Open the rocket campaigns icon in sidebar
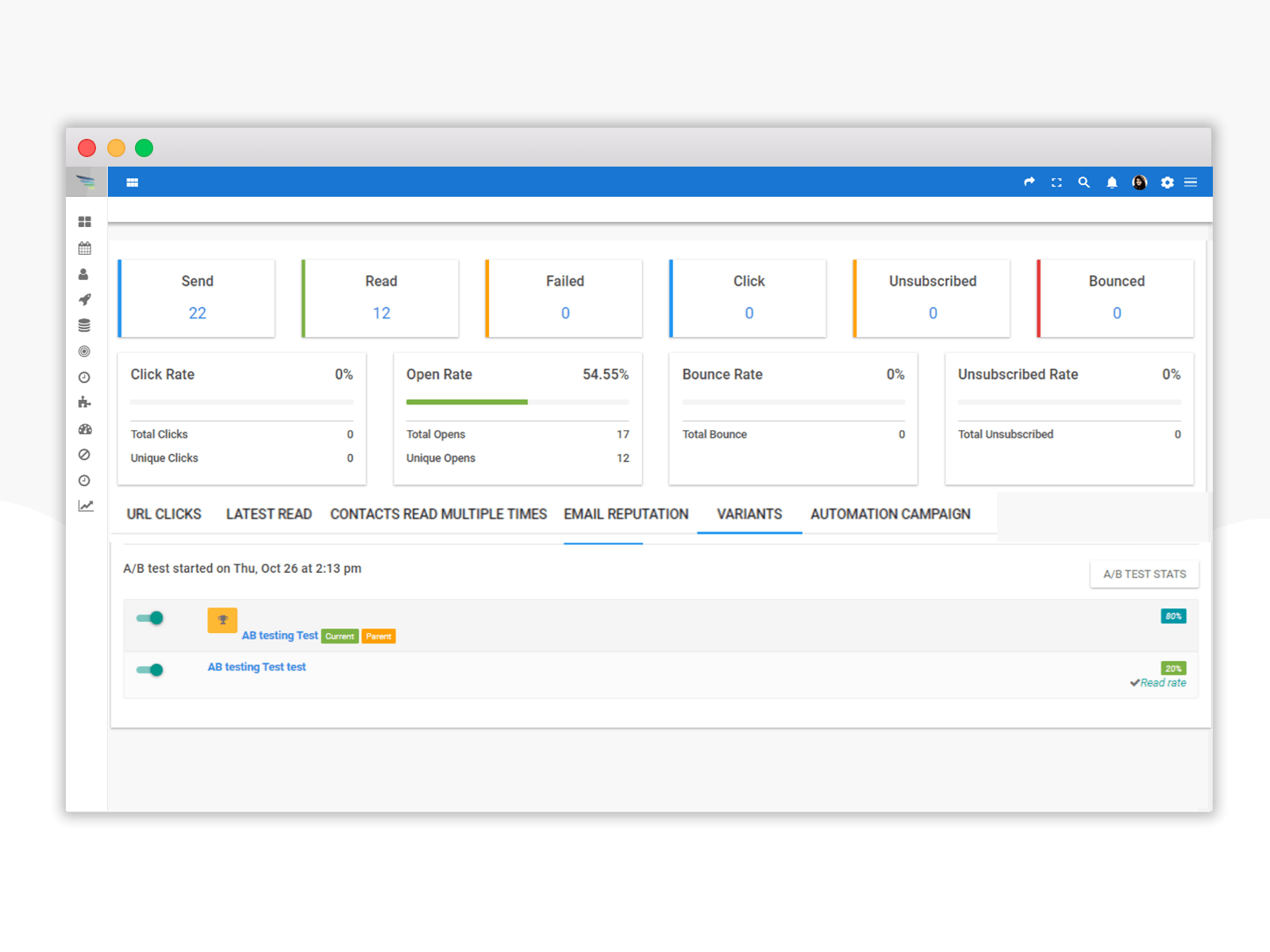1270x952 pixels. 85,300
